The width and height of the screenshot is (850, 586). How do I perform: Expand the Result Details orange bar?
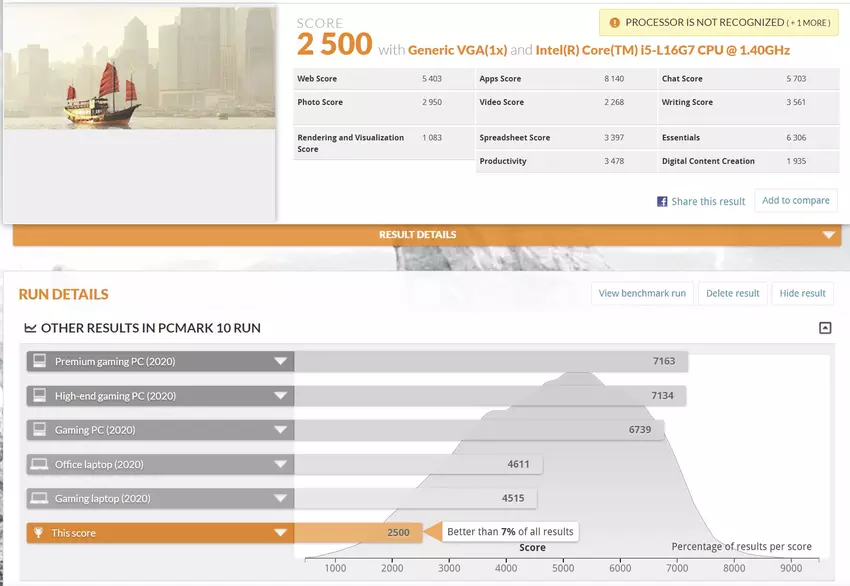point(828,235)
